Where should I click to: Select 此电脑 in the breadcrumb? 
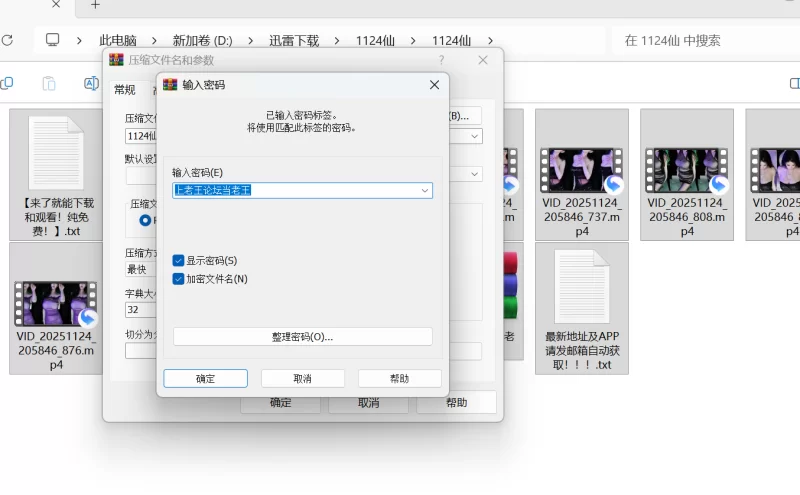point(118,40)
